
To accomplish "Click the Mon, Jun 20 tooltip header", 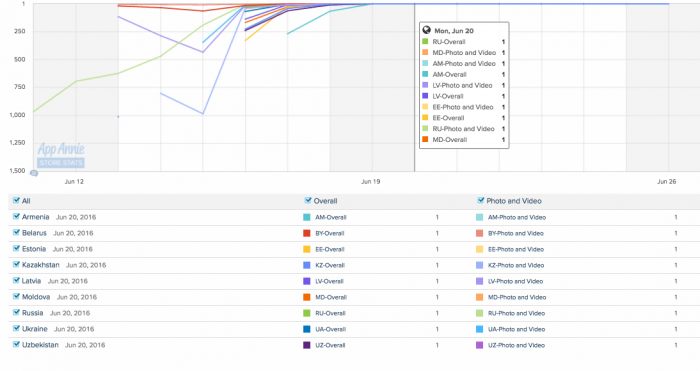I will tap(454, 31).
